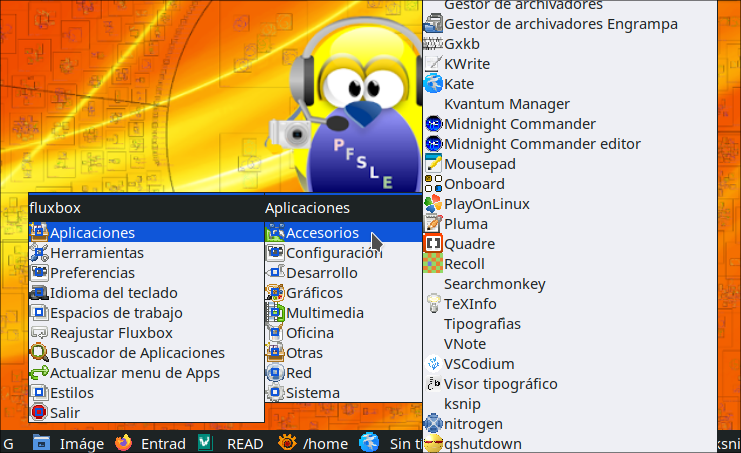Click the qshutdown icon

[x=433, y=444]
